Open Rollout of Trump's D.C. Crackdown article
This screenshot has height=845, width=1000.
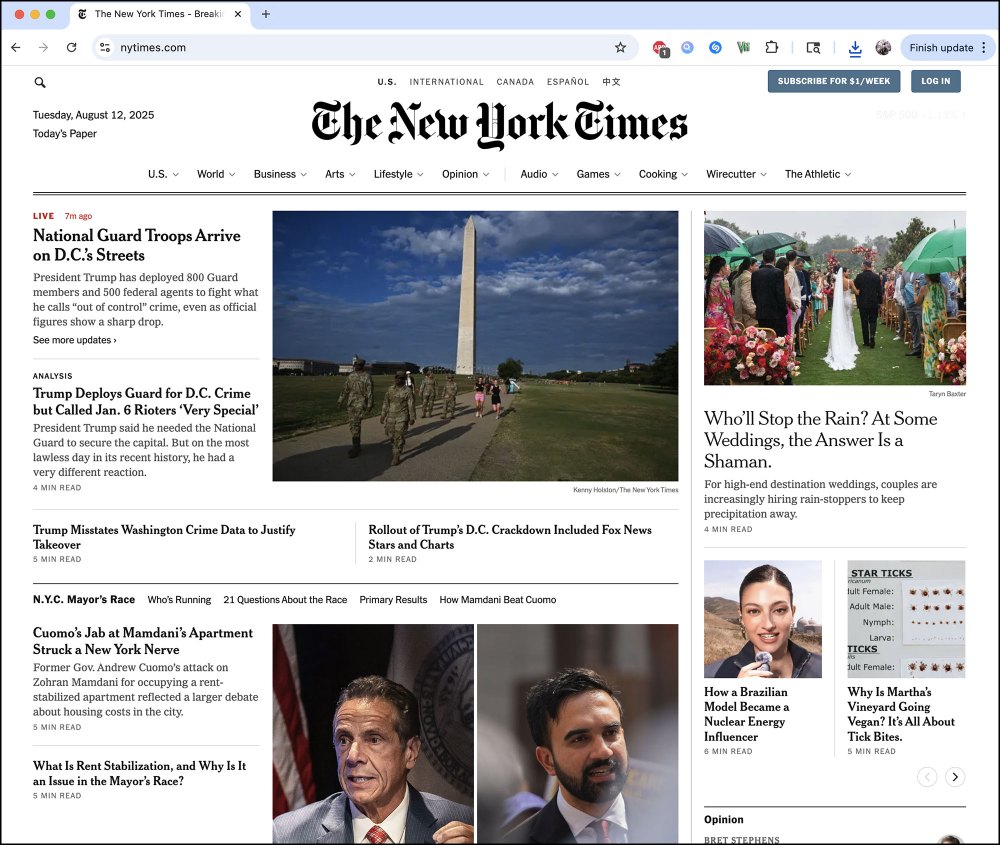point(510,537)
